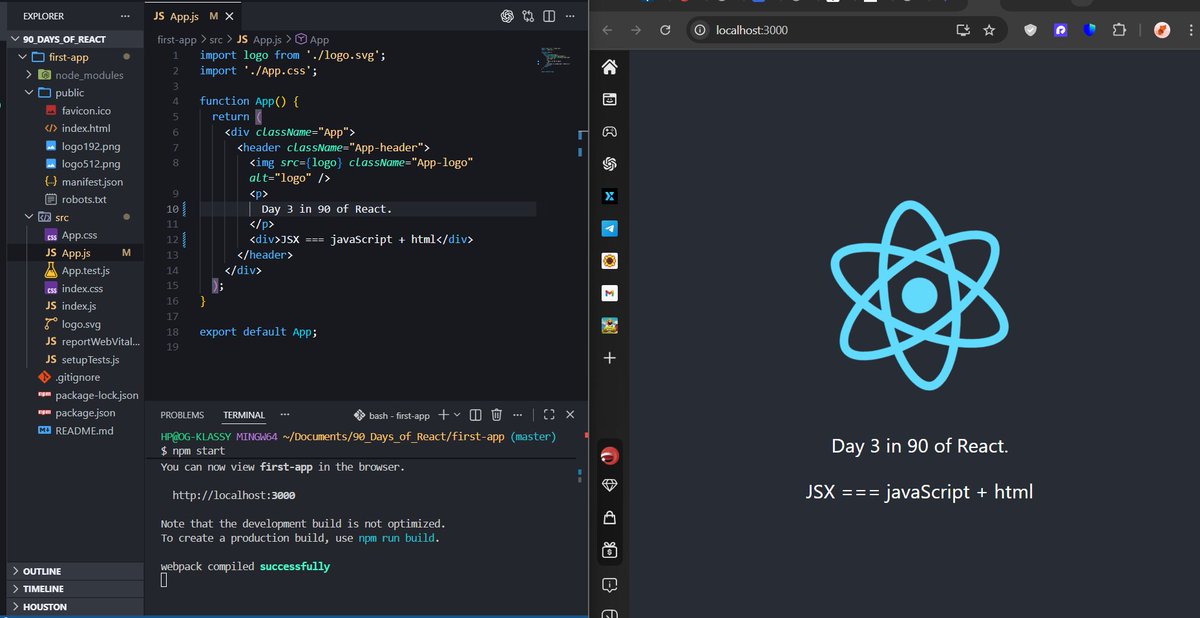Click the new terminal plus icon
The width and height of the screenshot is (1200, 618).
(444, 415)
